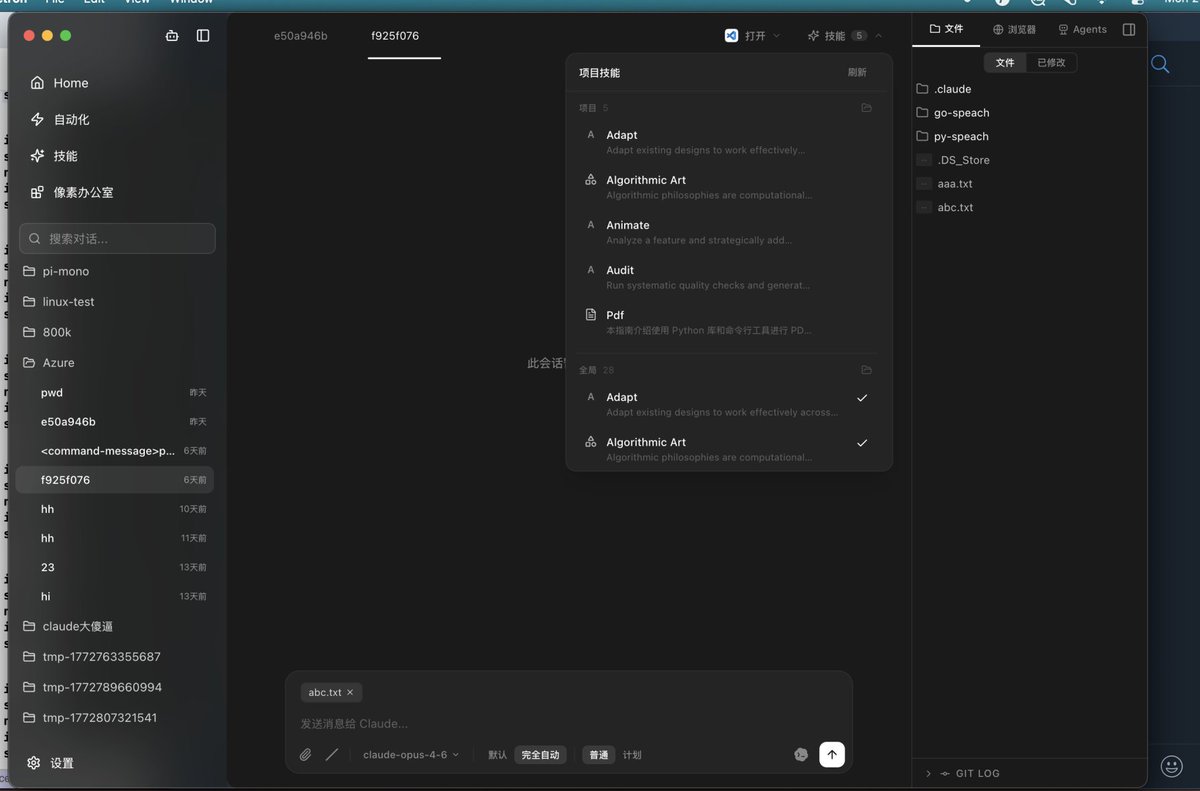This screenshot has width=1200, height=791.
Task: Switch to the Agents panel tab
Action: click(1082, 30)
